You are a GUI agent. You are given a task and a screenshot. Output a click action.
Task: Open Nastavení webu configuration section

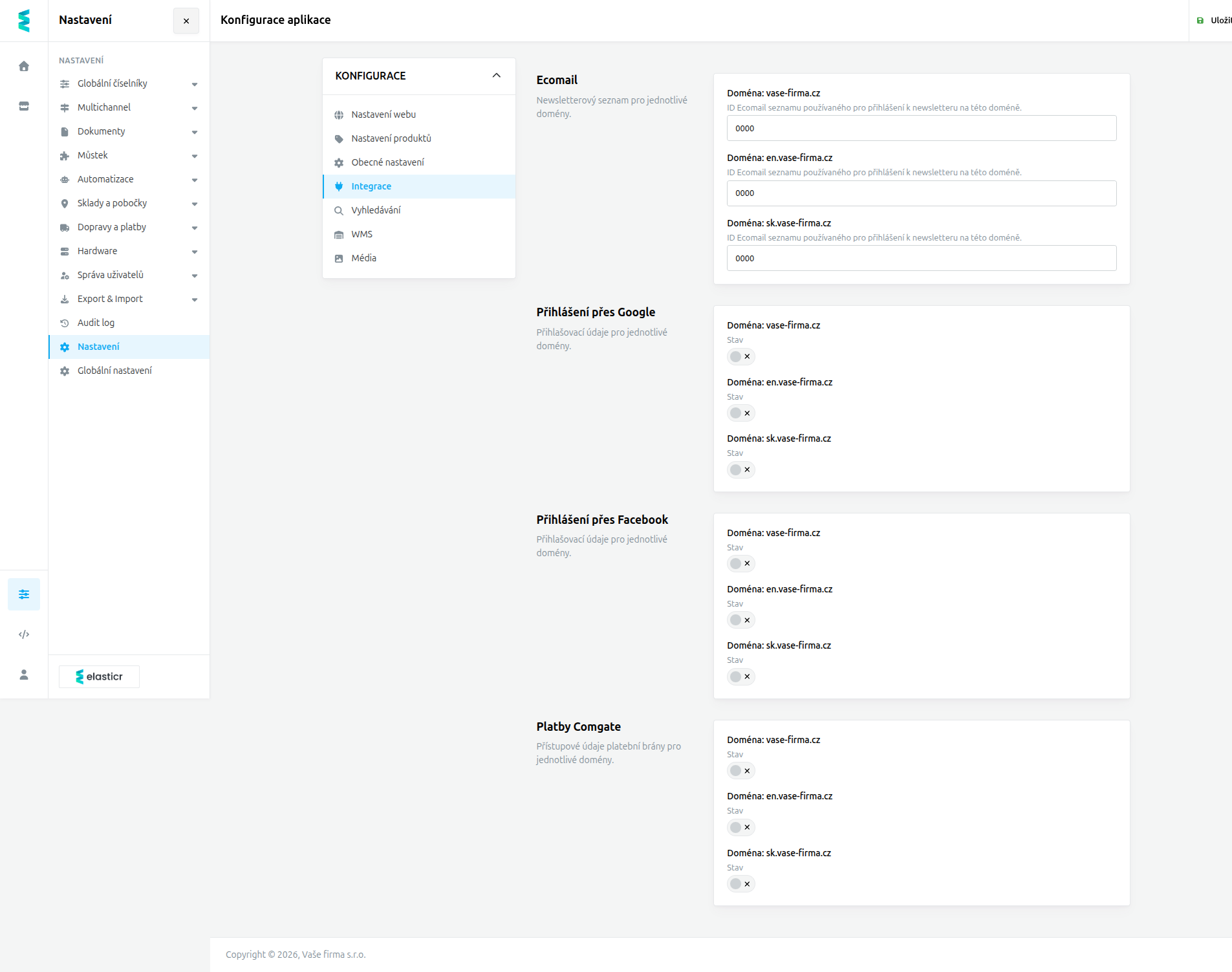(x=419, y=114)
